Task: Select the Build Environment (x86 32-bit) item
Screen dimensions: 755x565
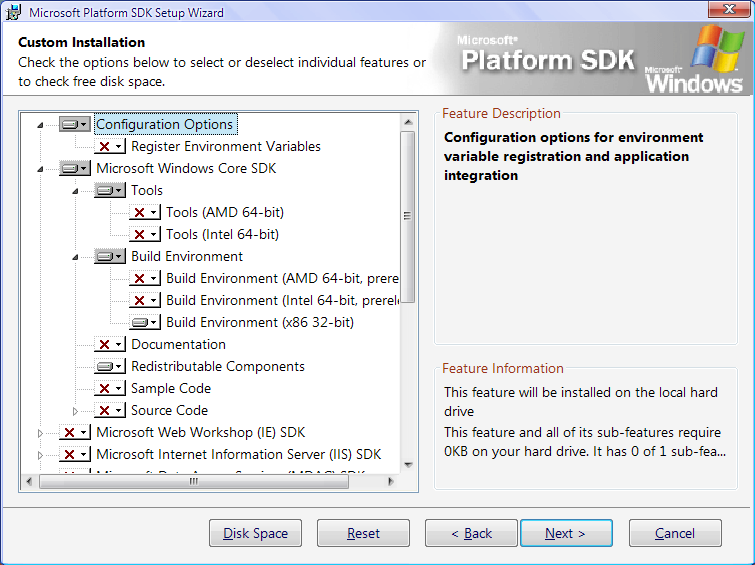Action: (x=260, y=322)
